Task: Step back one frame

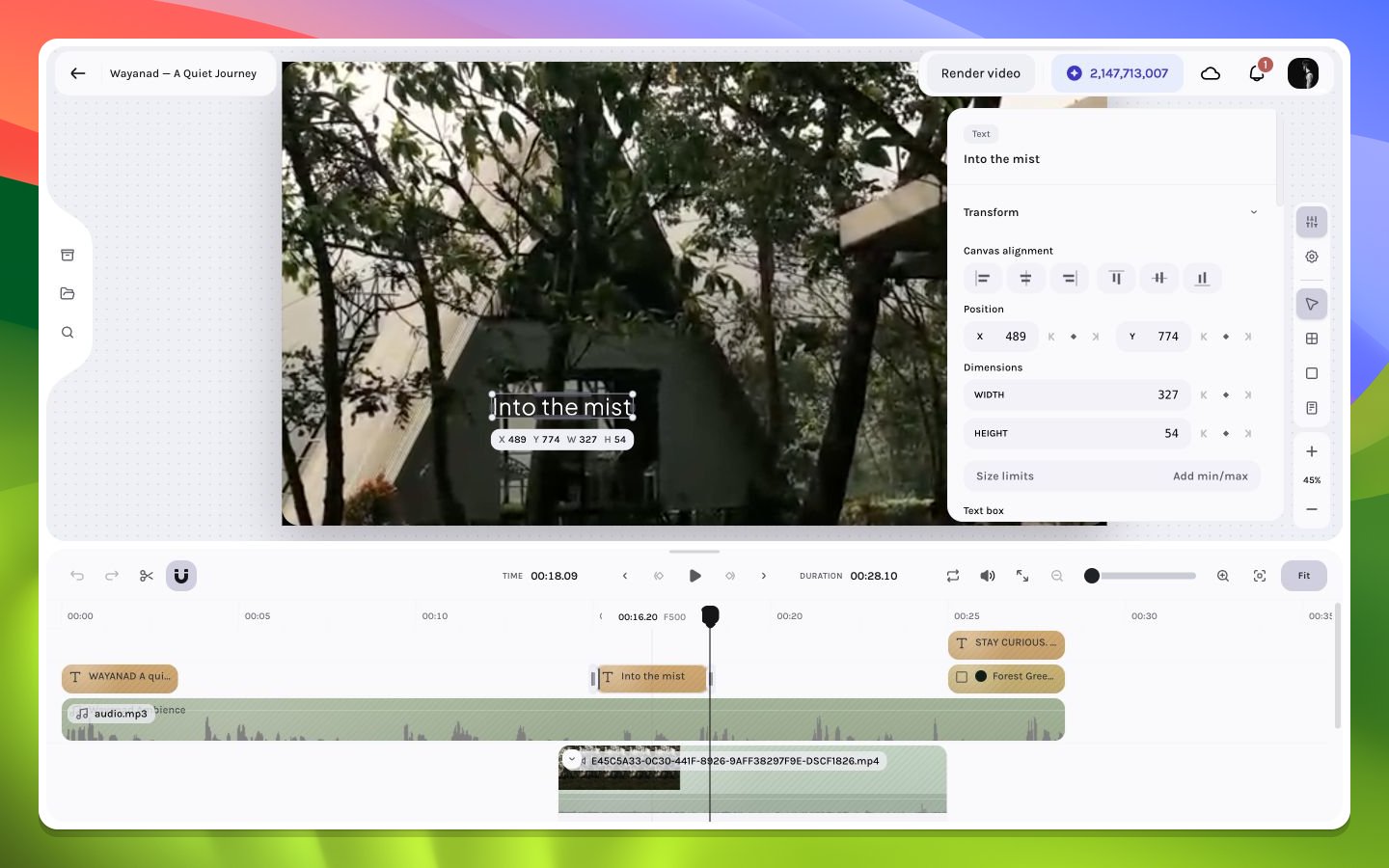Action: tap(625, 576)
